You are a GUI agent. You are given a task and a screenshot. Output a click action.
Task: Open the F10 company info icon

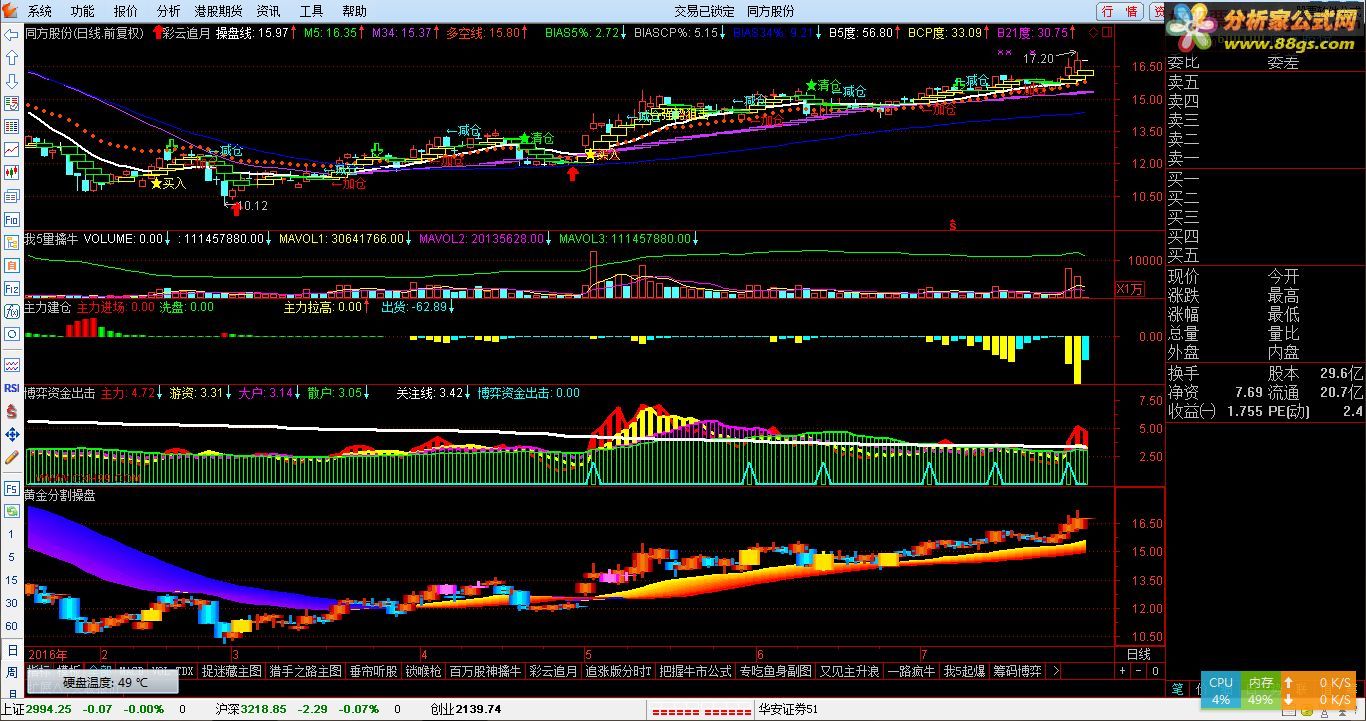12,219
